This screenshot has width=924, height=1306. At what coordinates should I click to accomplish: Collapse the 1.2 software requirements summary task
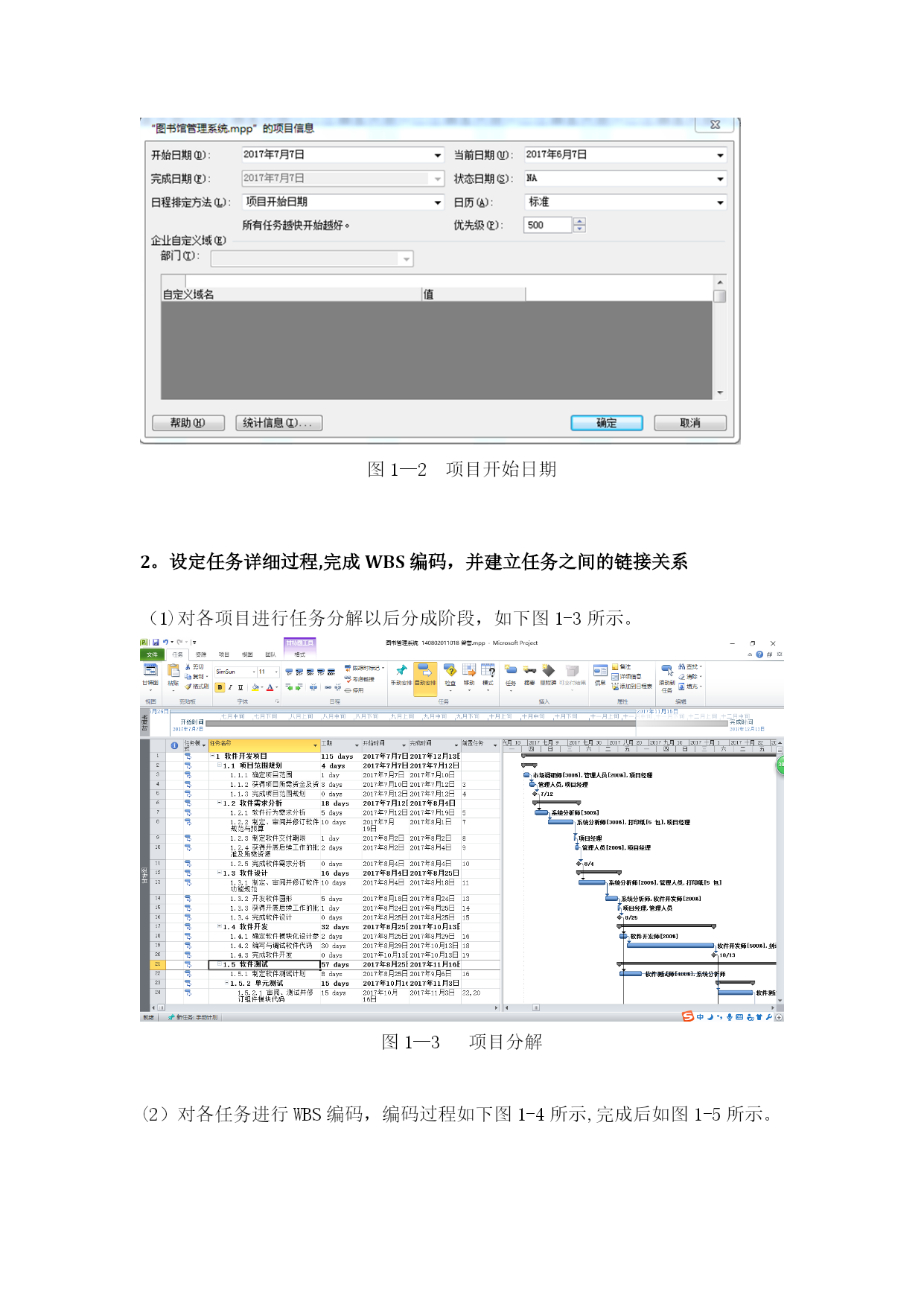click(219, 803)
